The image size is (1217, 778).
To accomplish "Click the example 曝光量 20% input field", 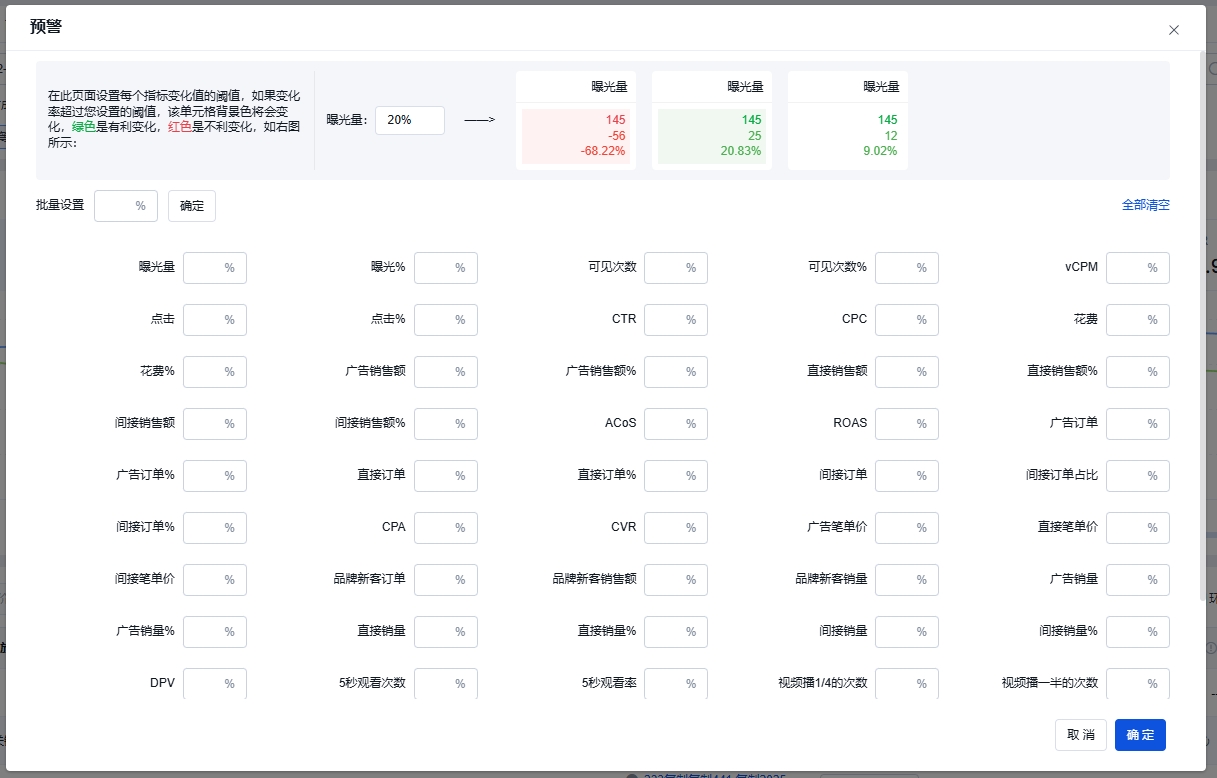I will coord(409,120).
